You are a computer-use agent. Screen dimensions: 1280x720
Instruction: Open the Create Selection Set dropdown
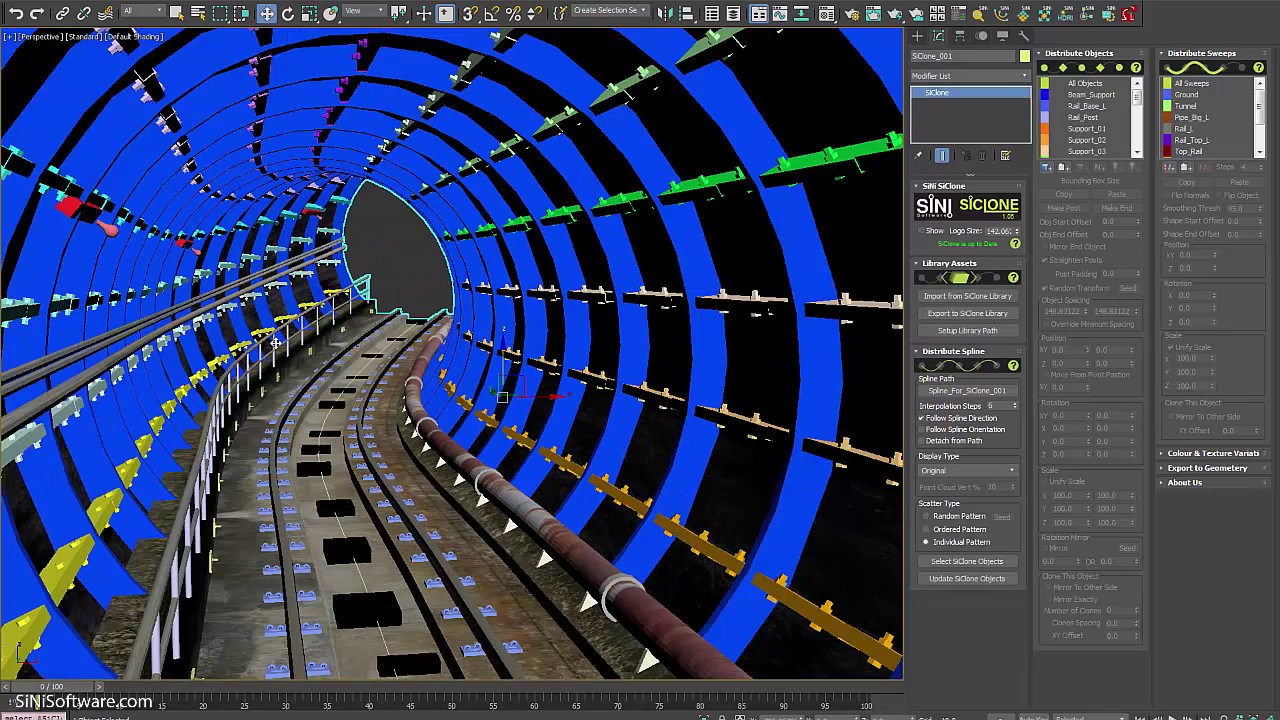[609, 11]
